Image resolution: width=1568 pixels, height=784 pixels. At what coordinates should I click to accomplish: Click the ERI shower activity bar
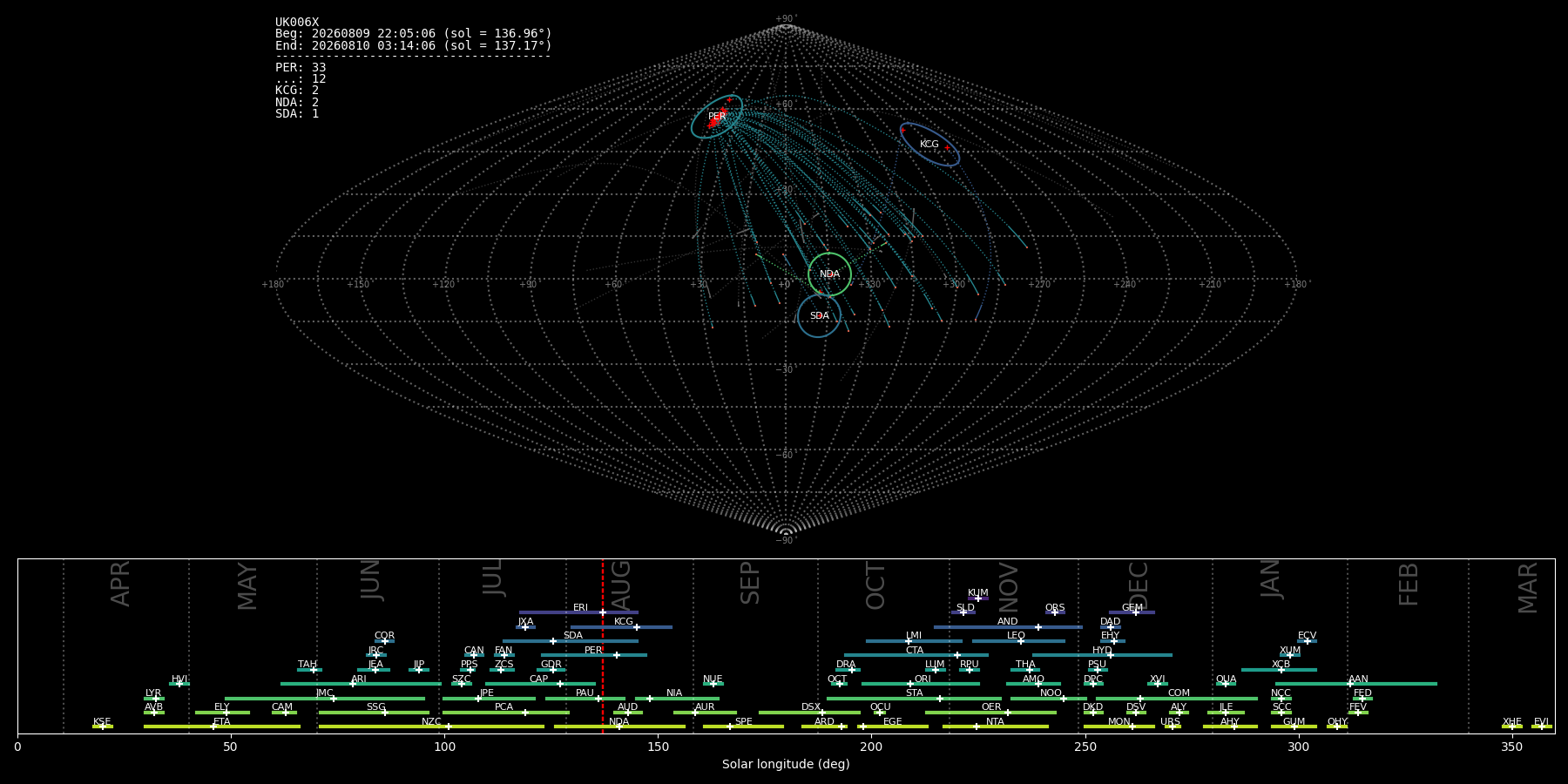point(578,612)
